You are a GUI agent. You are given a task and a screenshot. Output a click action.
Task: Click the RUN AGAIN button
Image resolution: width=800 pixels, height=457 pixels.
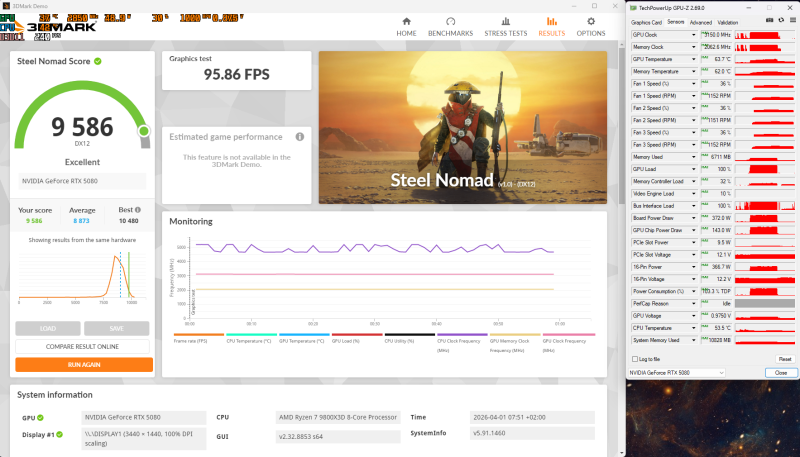click(x=84, y=365)
